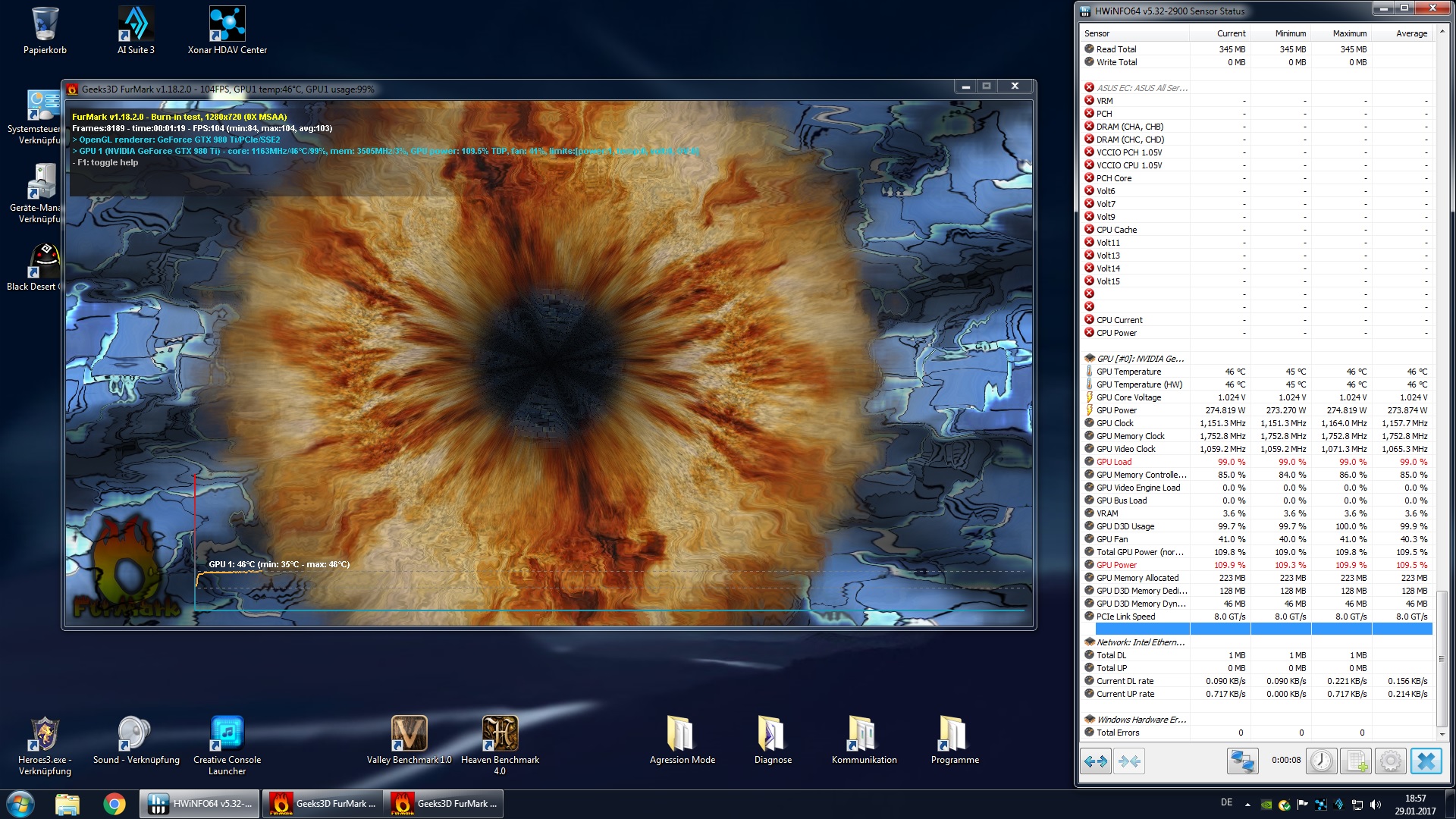
Task: Toggle the disabled CPU Cache sensor icon
Action: click(1089, 229)
